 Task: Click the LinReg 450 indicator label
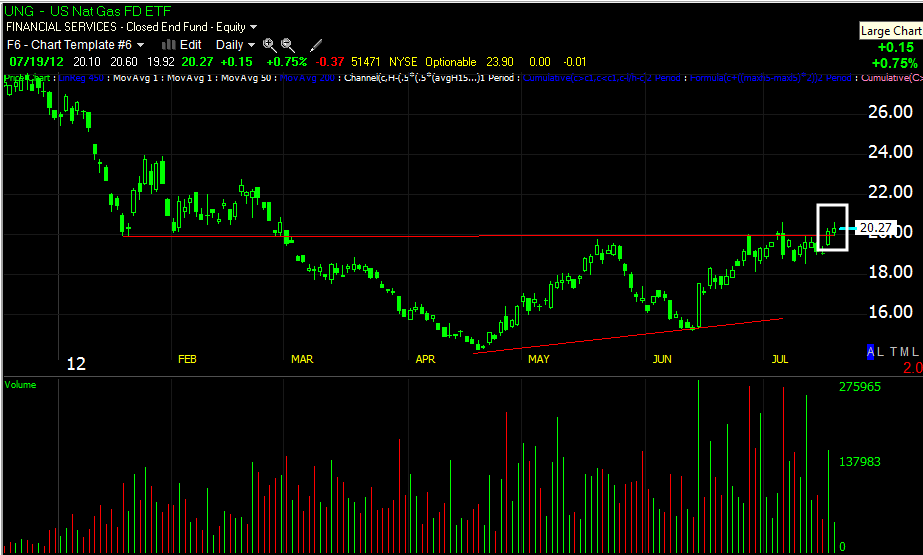[x=81, y=78]
